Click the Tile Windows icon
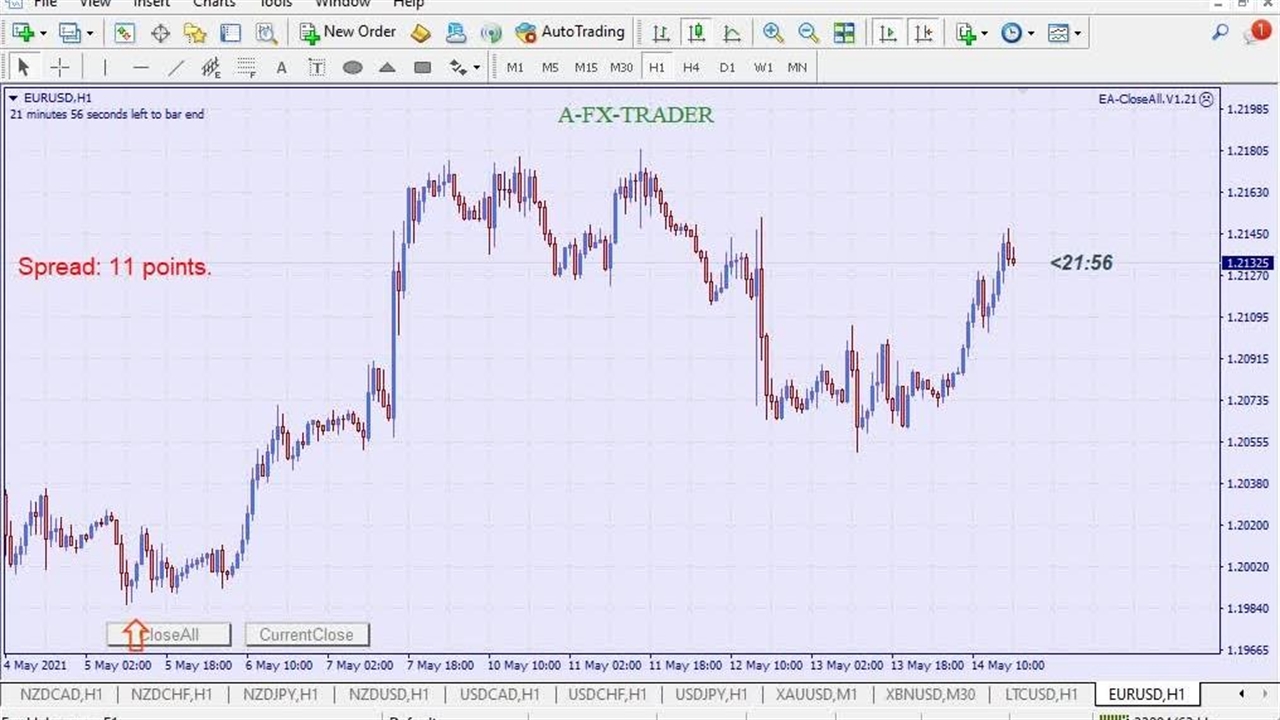The width and height of the screenshot is (1280, 720). coord(844,33)
